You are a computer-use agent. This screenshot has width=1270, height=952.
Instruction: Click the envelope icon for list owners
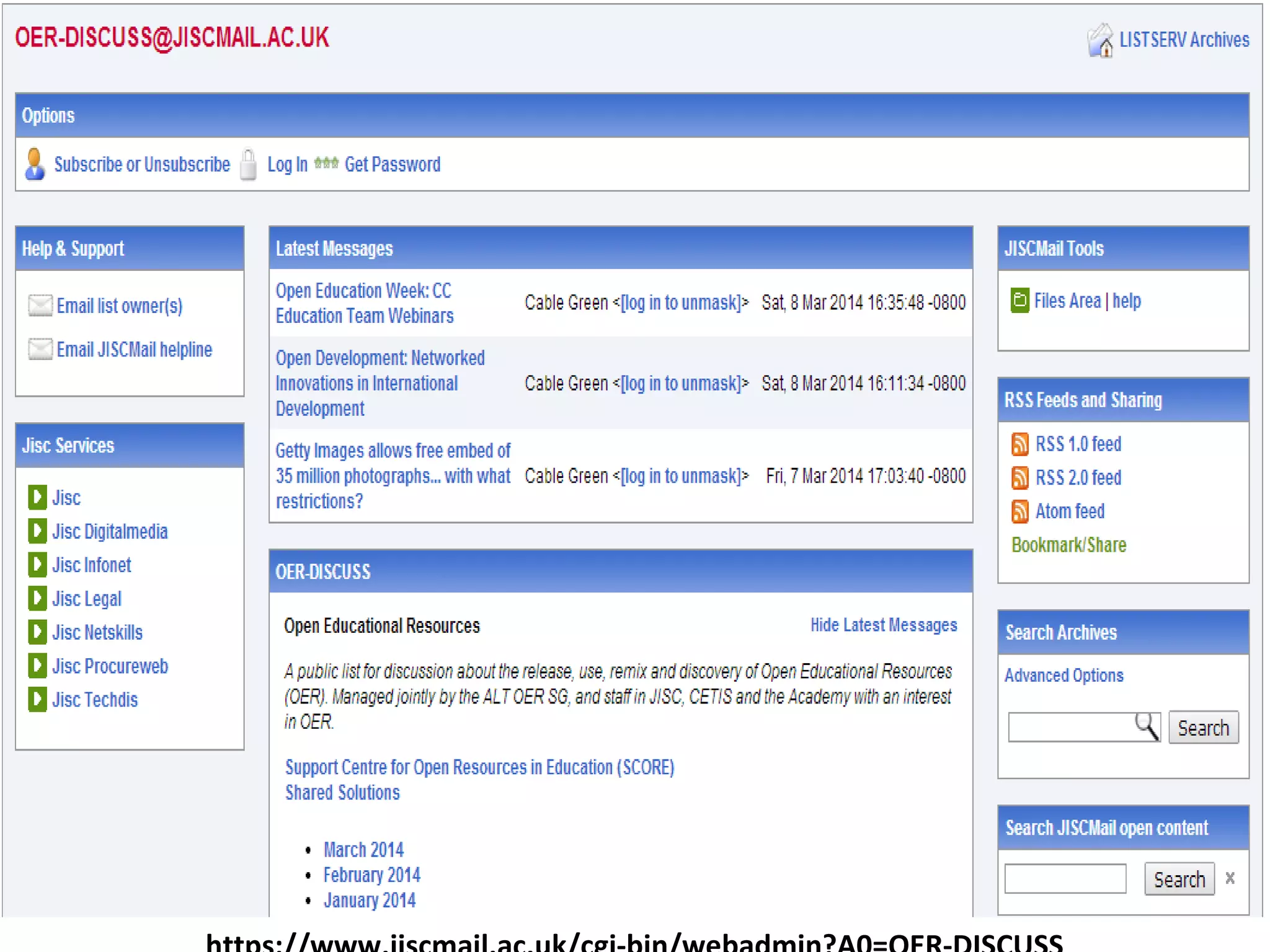click(x=40, y=306)
